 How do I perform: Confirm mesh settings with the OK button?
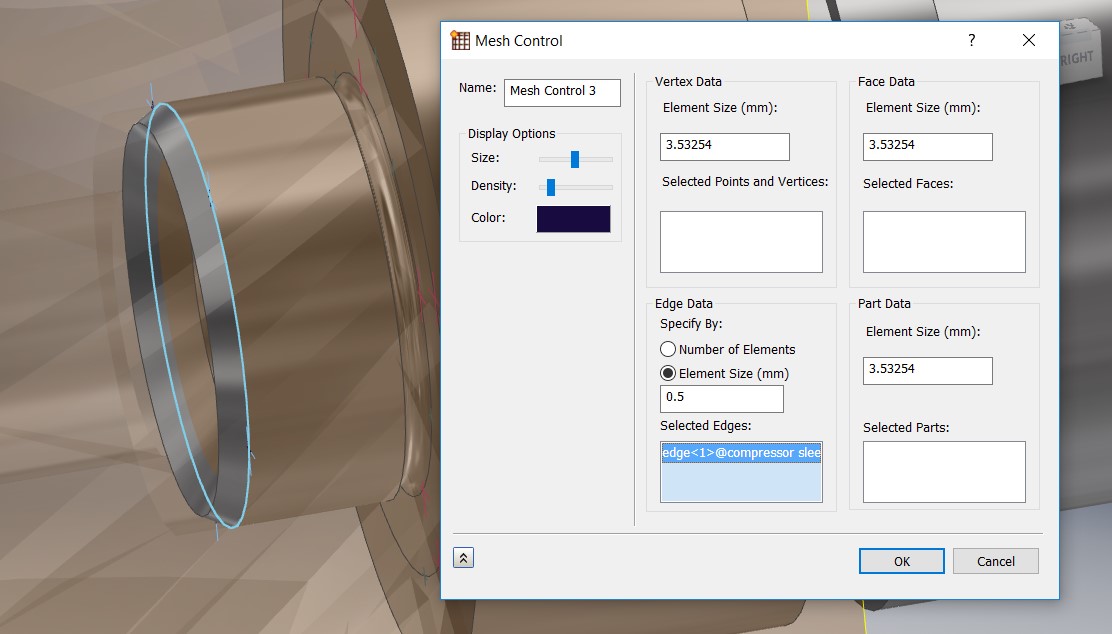[x=901, y=561]
